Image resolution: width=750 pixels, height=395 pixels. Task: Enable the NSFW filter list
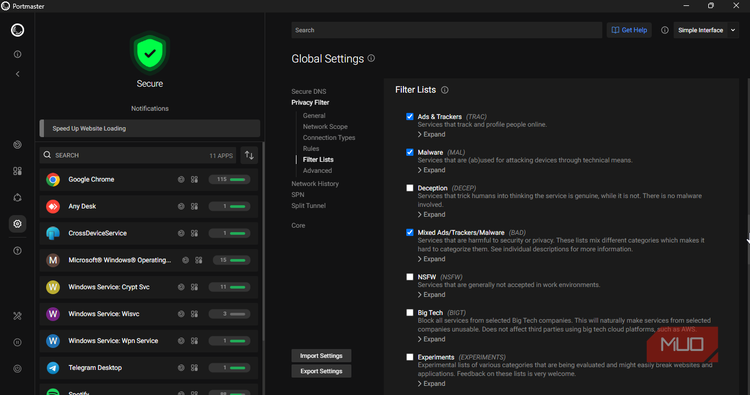[409, 277]
